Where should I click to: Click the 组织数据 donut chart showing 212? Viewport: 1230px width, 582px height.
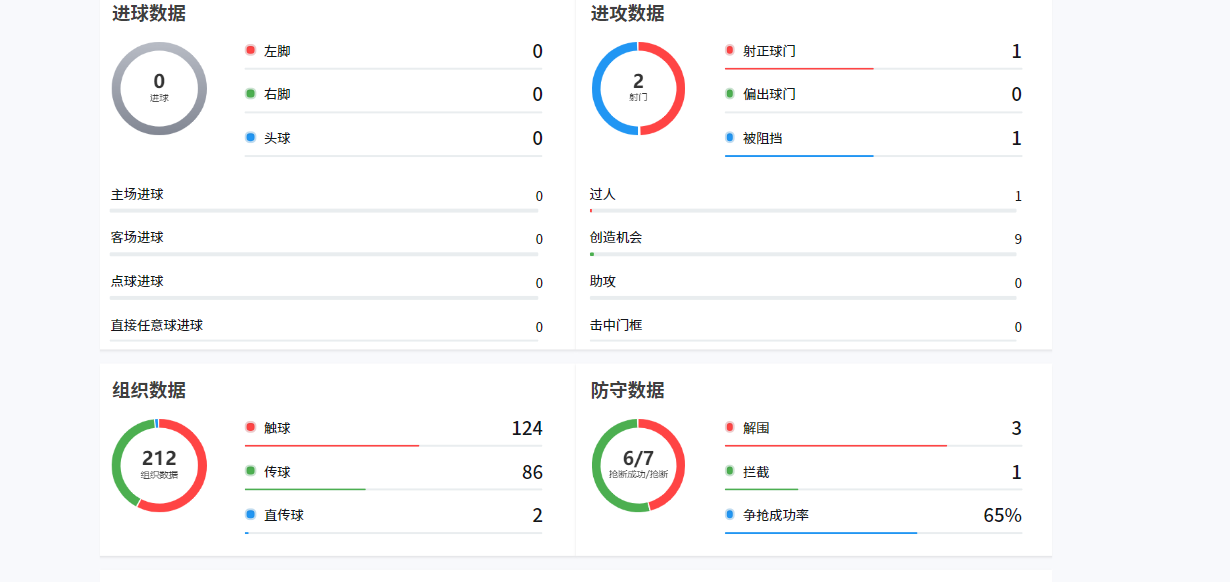[159, 466]
